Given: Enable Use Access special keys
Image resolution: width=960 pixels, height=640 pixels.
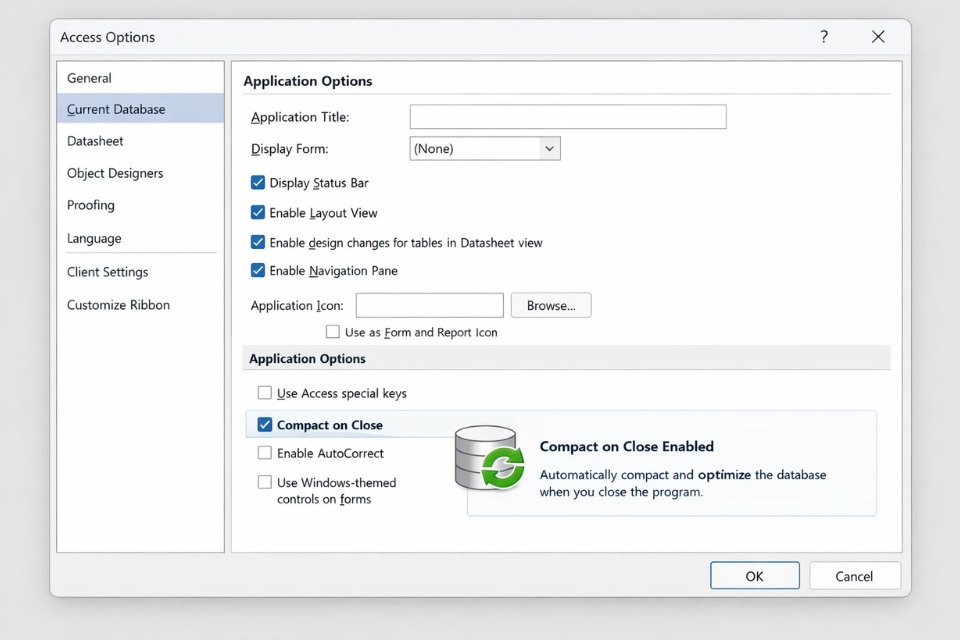Looking at the screenshot, I should coord(265,393).
